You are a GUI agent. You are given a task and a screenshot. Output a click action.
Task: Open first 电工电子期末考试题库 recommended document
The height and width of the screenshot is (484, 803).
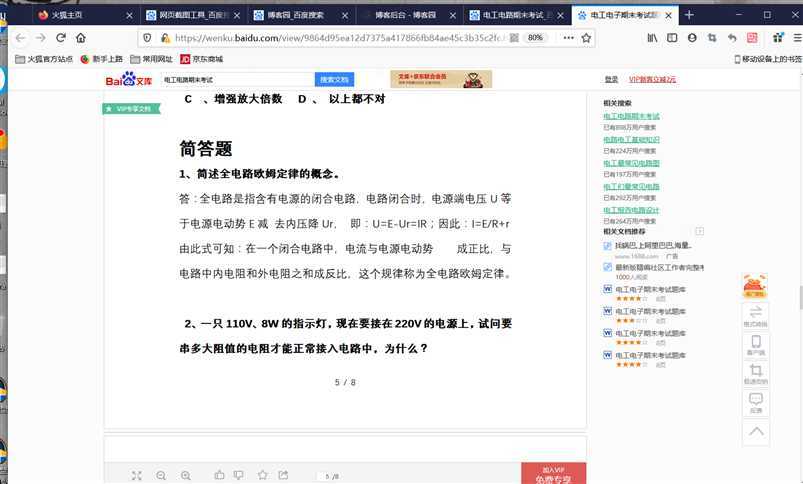650,289
